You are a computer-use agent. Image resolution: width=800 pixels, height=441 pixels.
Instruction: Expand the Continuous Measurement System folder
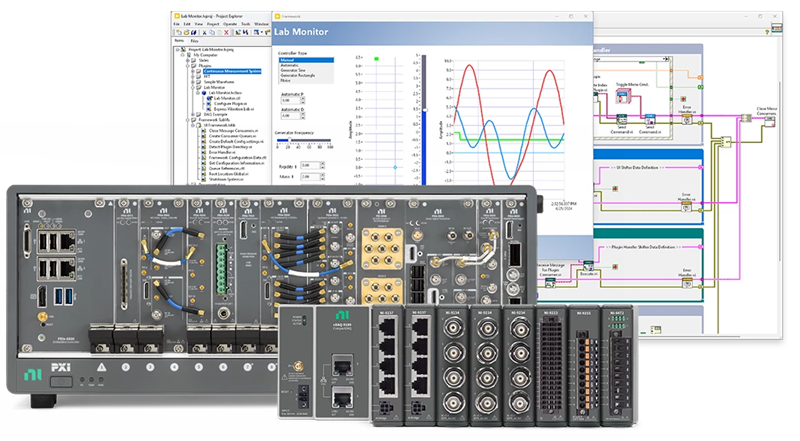click(x=193, y=71)
